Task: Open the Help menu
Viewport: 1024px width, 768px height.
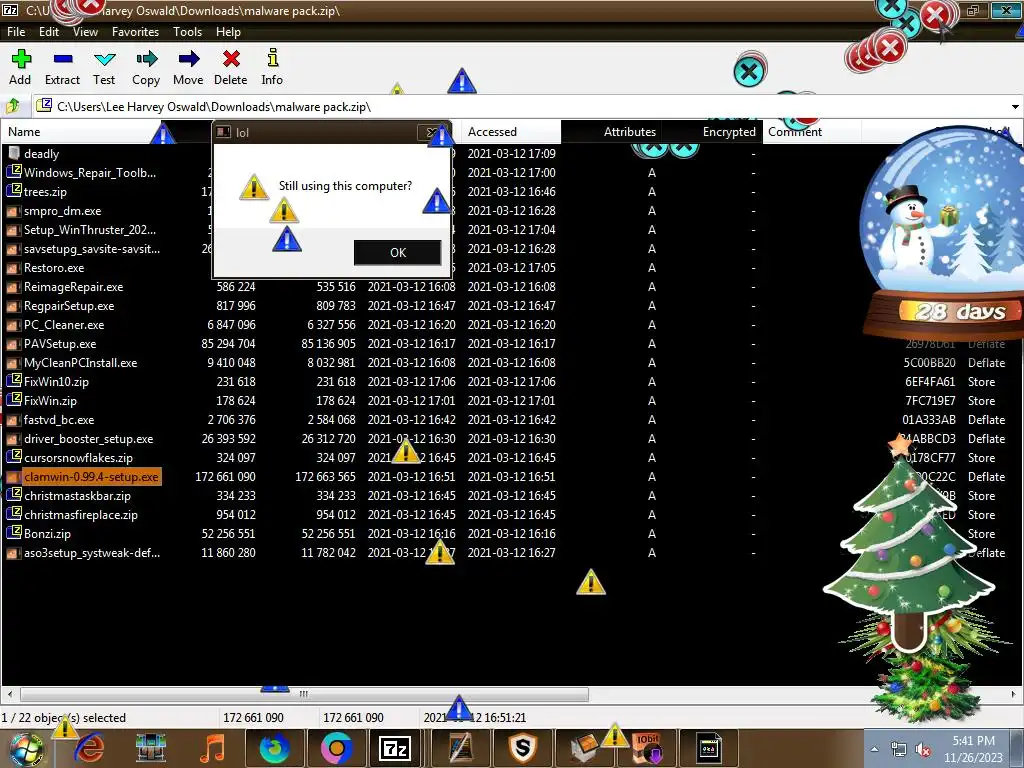Action: pyautogui.click(x=228, y=31)
